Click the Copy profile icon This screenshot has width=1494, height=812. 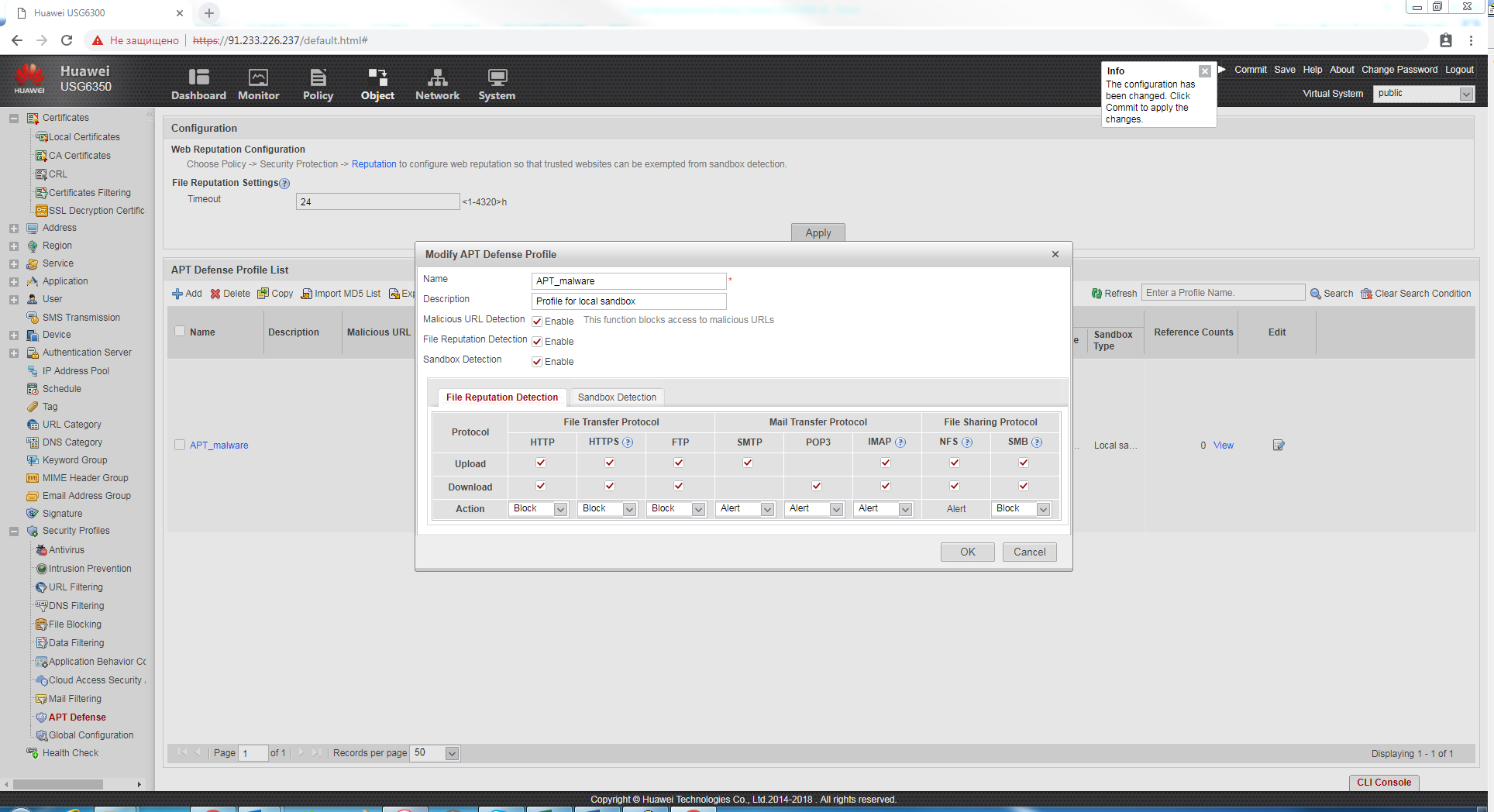tap(263, 294)
